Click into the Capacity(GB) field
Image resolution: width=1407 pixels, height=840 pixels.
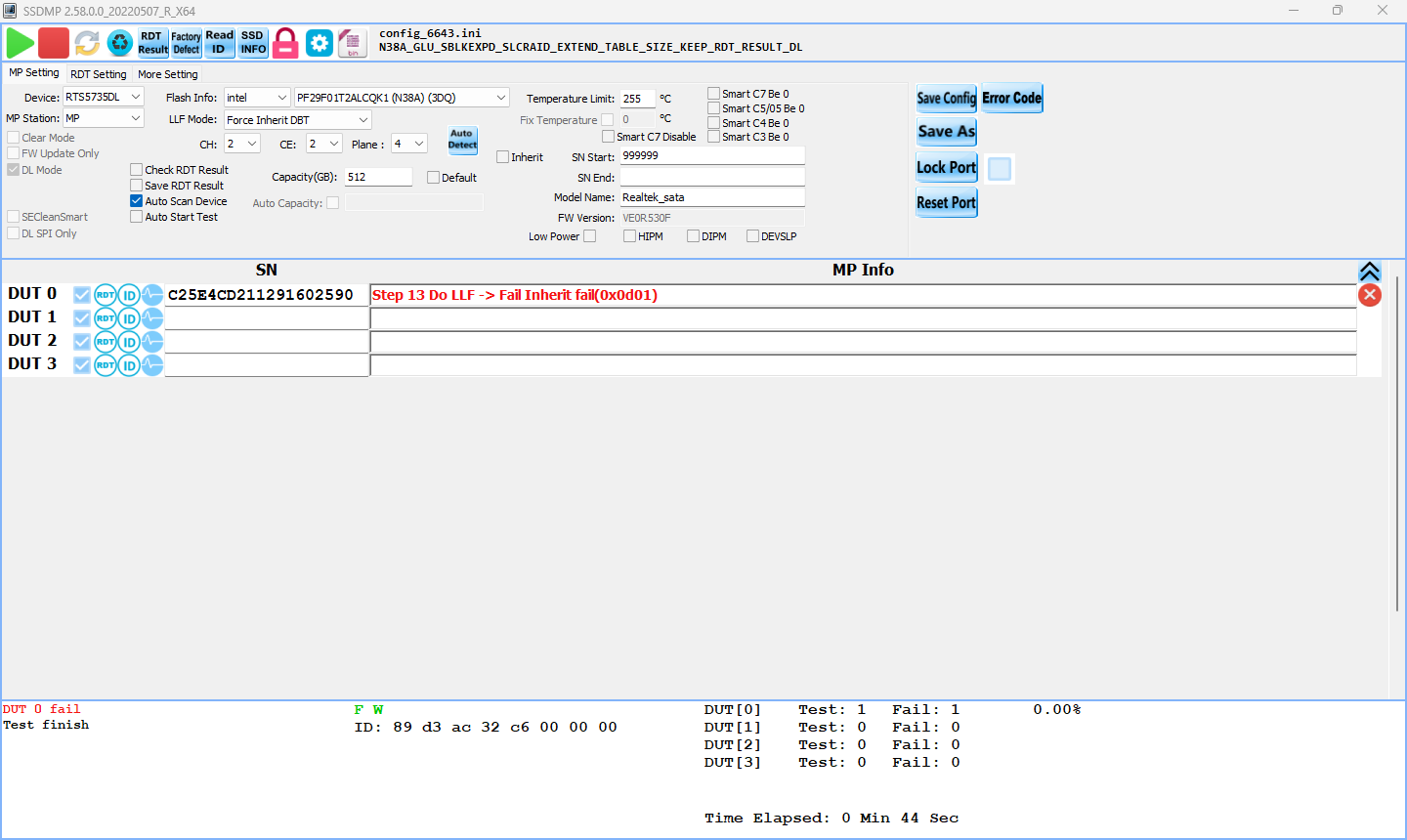tap(378, 177)
